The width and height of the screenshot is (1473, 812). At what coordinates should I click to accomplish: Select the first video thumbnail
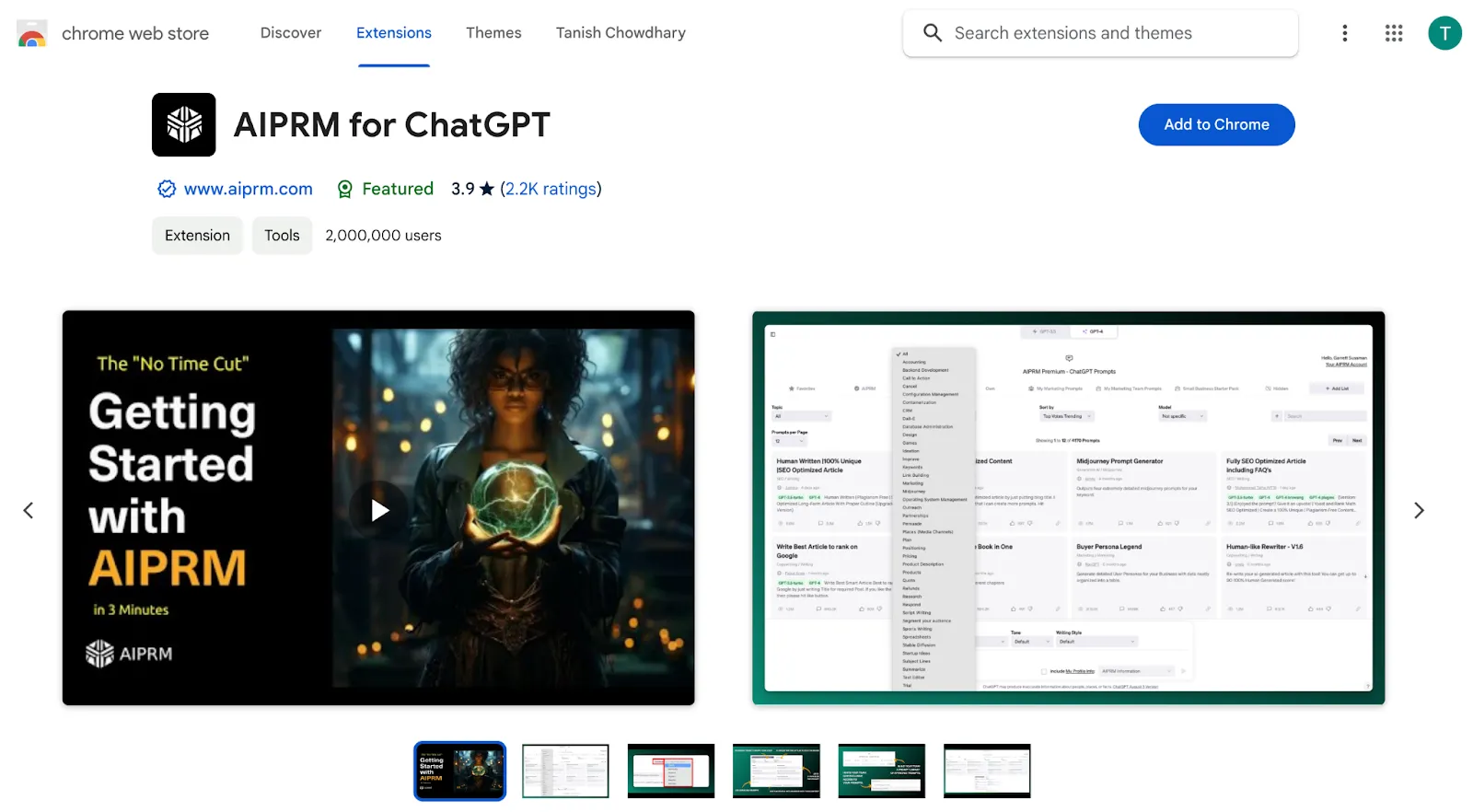coord(460,771)
